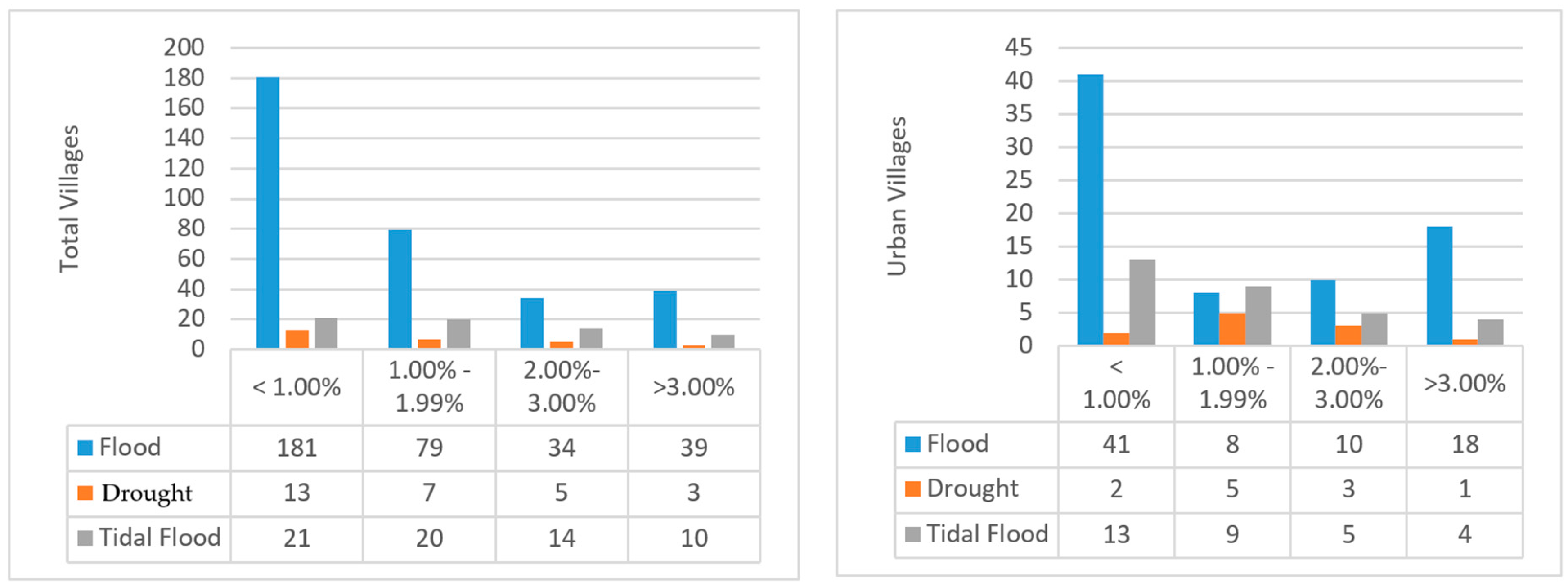
Task: Click the blue Flood legend swatch in Urban Villages chart
Action: click(x=912, y=444)
